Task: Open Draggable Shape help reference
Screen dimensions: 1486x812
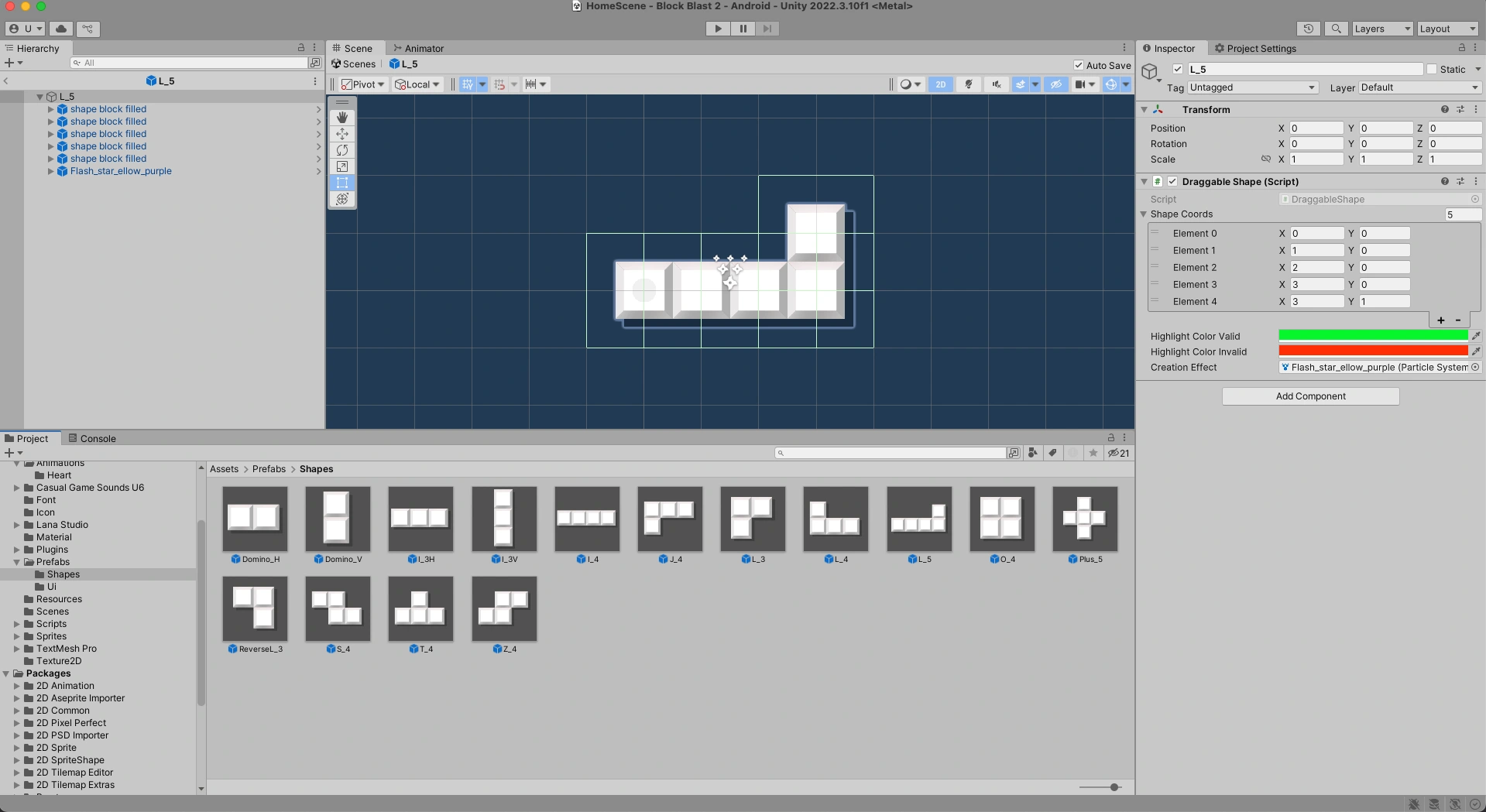Action: coord(1444,181)
